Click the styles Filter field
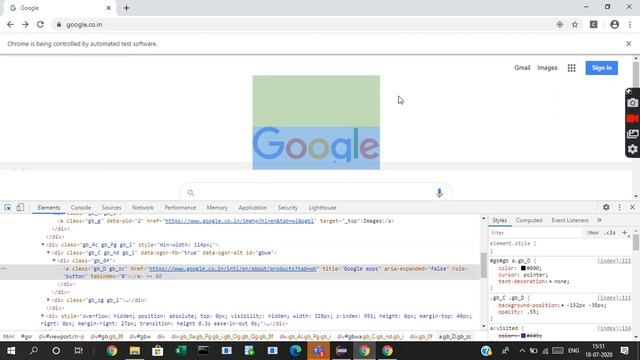640x360 pixels. point(536,233)
